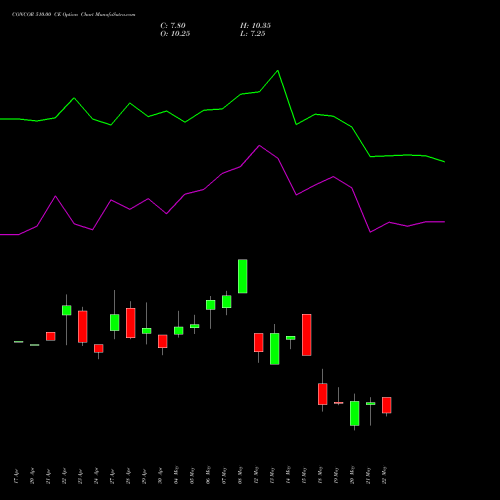Click the 22 May date label

(384, 475)
